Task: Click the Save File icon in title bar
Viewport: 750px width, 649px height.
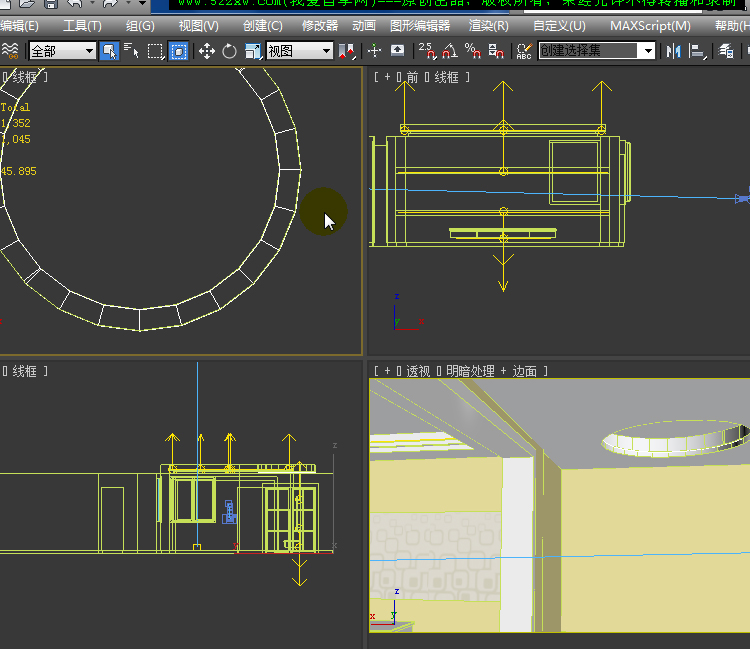Action: pyautogui.click(x=51, y=4)
